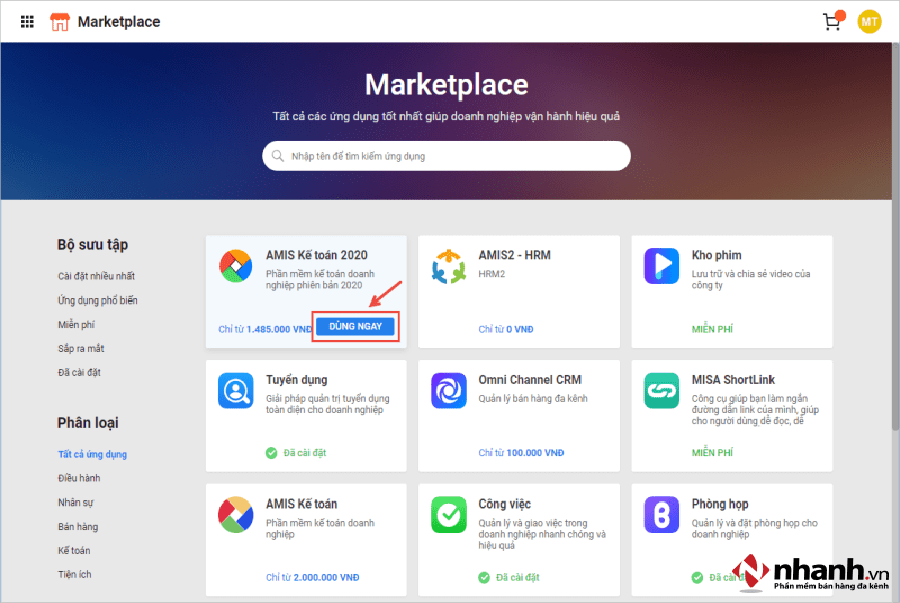Select Cài đặt nhiều nhất collection
Viewport: 900px width, 603px height.
(x=96, y=276)
